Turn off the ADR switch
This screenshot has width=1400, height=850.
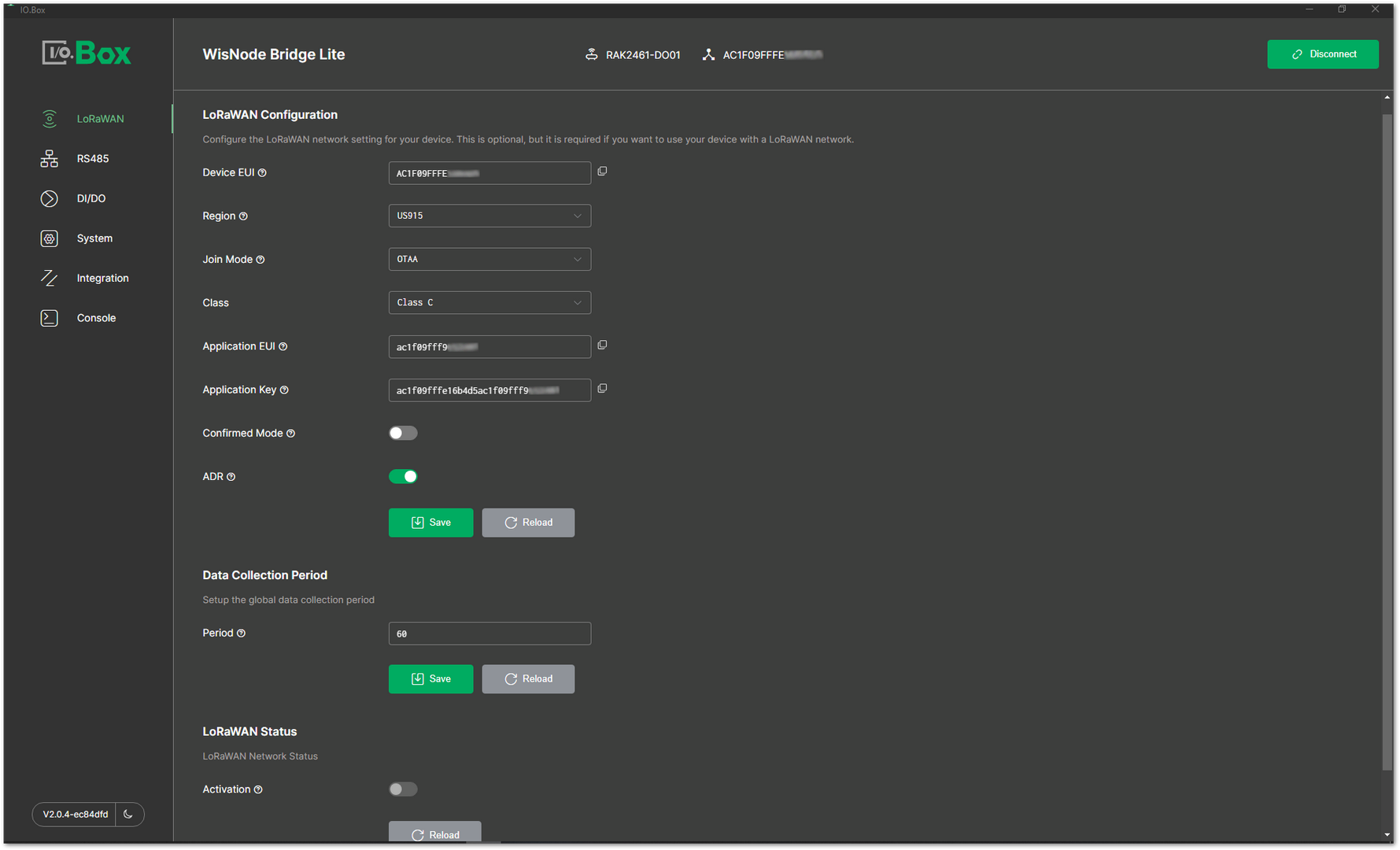point(403,476)
